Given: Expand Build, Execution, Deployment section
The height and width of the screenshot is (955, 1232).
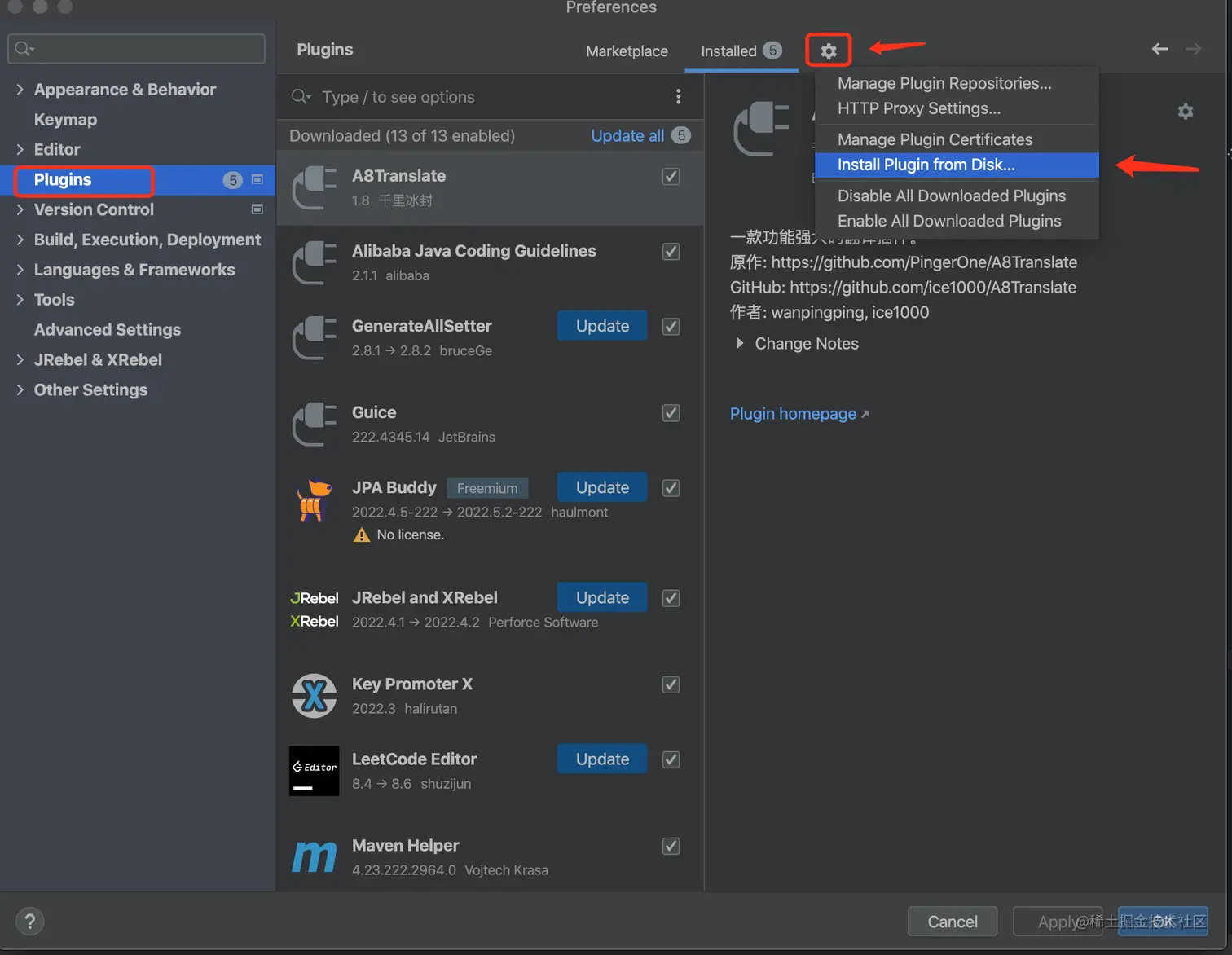Looking at the screenshot, I should click(x=20, y=240).
